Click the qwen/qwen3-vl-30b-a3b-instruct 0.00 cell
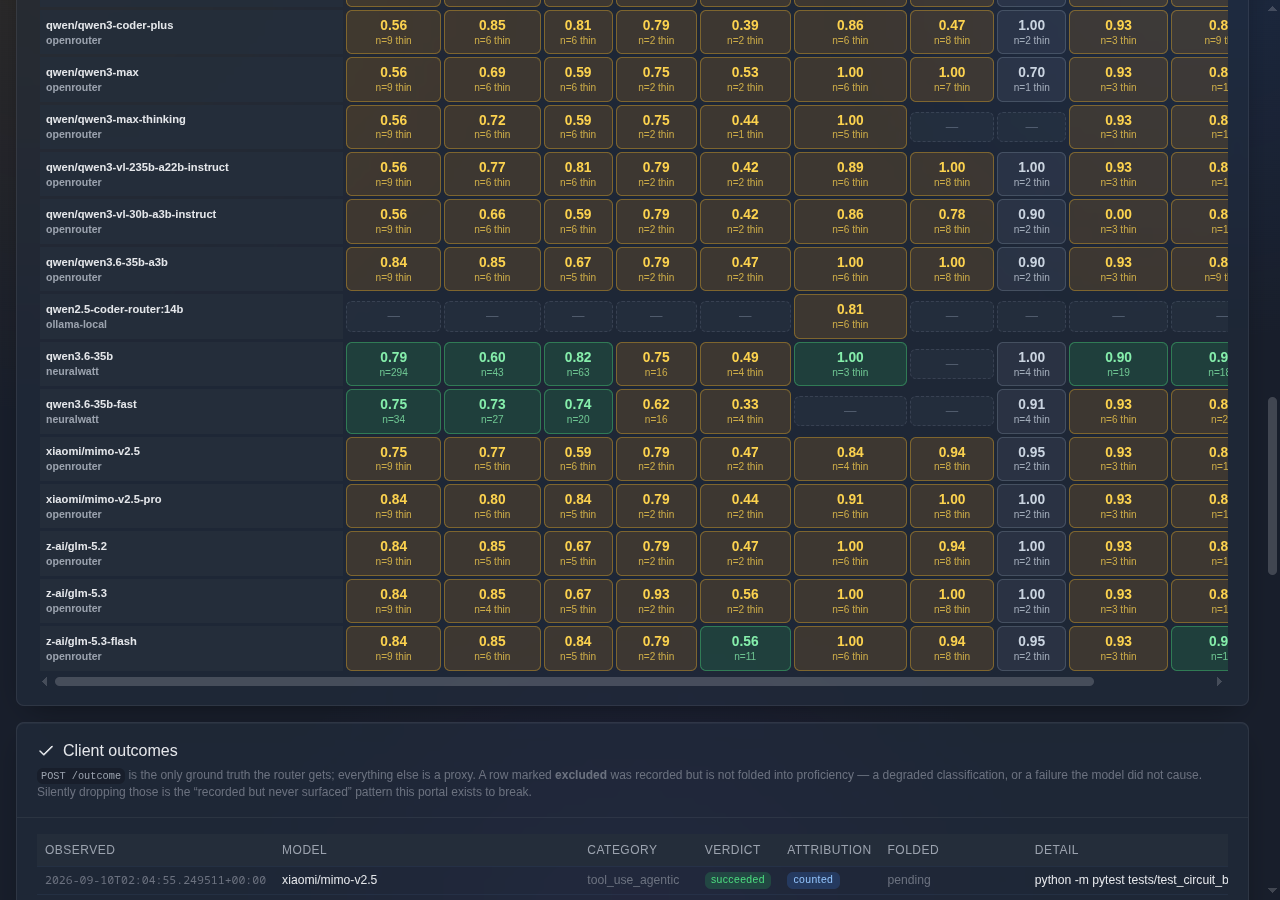Screen dimensions: 1280x900 pyautogui.click(x=1118, y=221)
